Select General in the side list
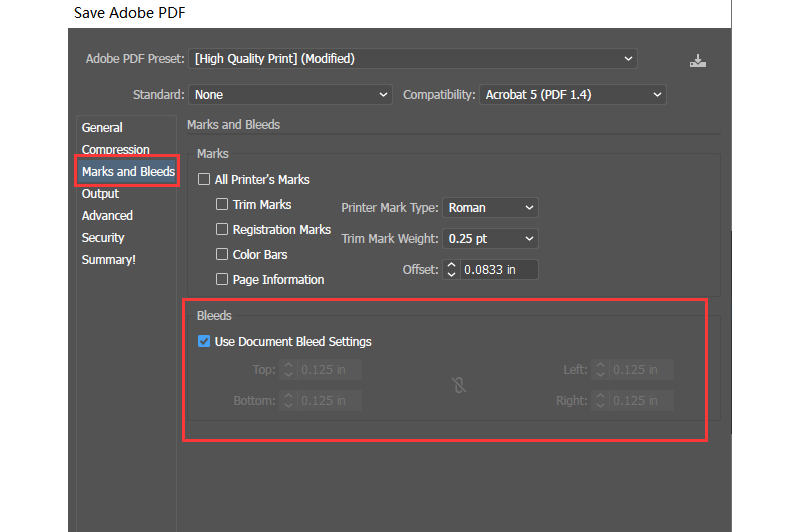This screenshot has width=800, height=532. coord(102,128)
